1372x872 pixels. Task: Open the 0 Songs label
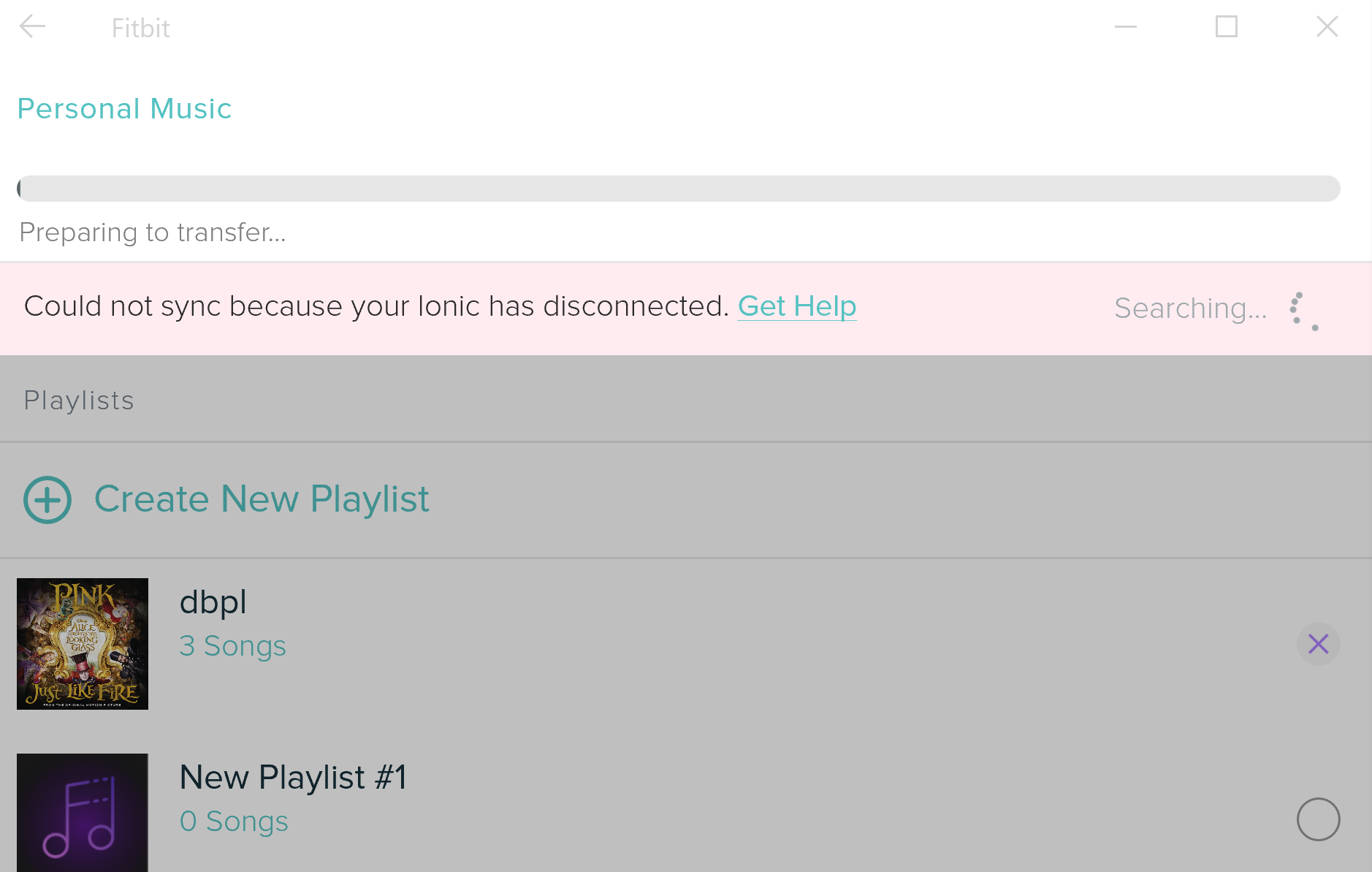(234, 822)
